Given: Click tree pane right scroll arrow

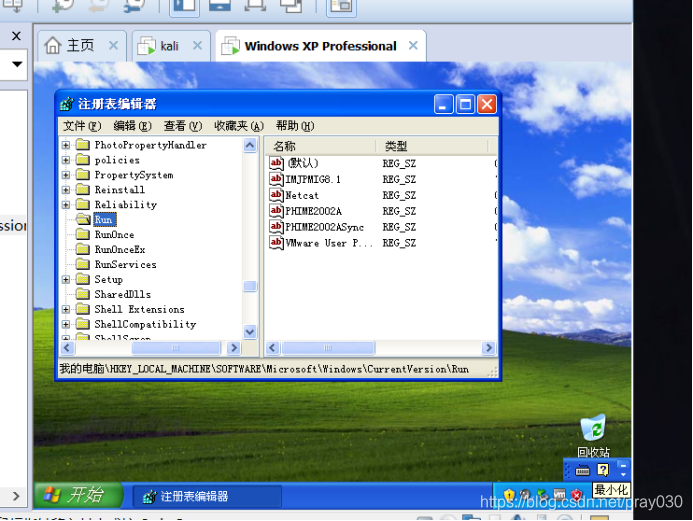Looking at the screenshot, I should click(234, 348).
